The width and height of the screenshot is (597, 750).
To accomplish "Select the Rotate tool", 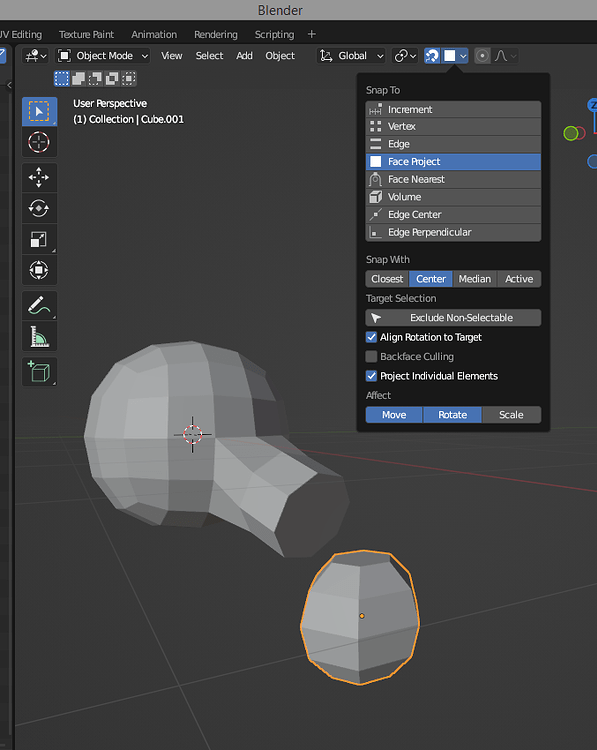I will pos(39,208).
